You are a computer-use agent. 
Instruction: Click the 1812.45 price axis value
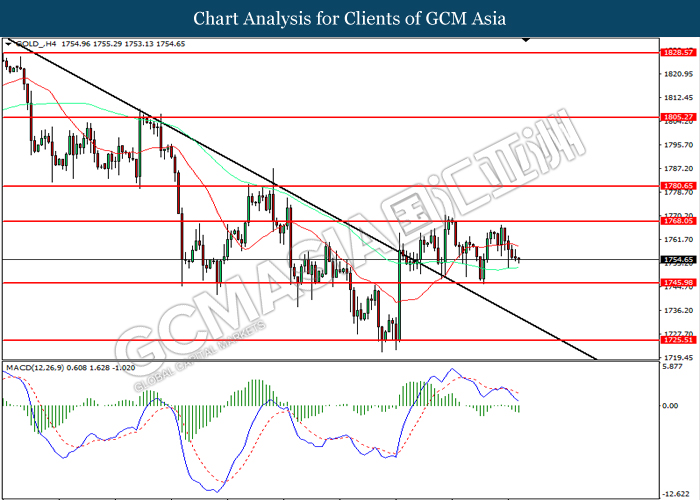679,98
